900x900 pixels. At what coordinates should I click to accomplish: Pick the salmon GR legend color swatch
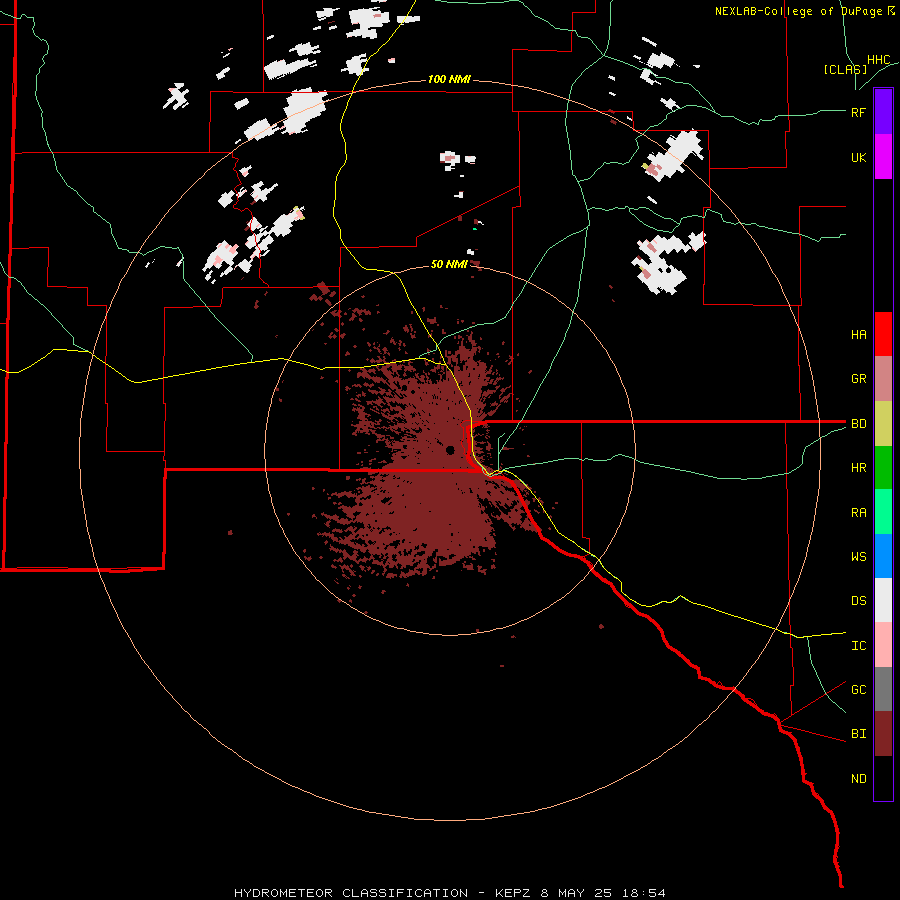click(883, 379)
